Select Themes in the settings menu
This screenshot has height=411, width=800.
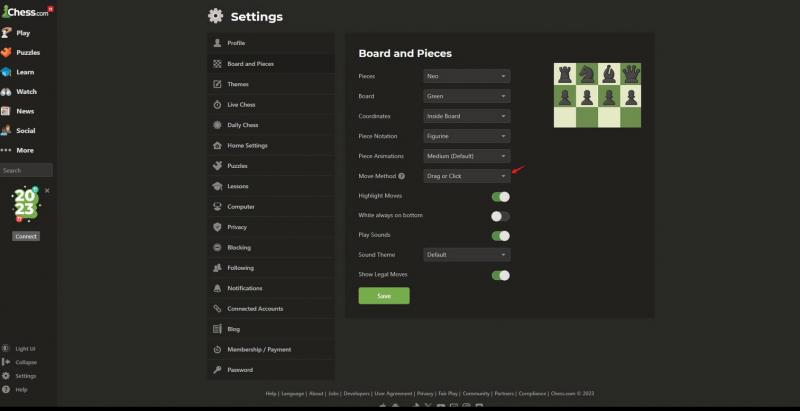pos(237,84)
